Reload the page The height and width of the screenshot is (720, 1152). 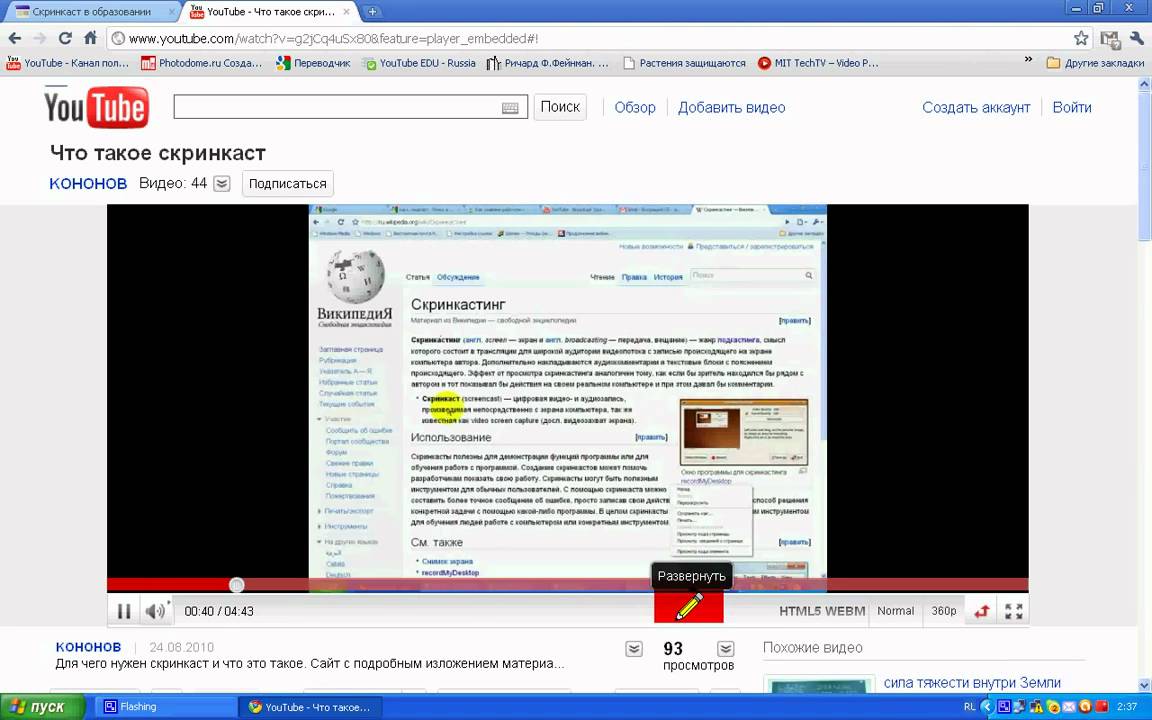(x=65, y=38)
